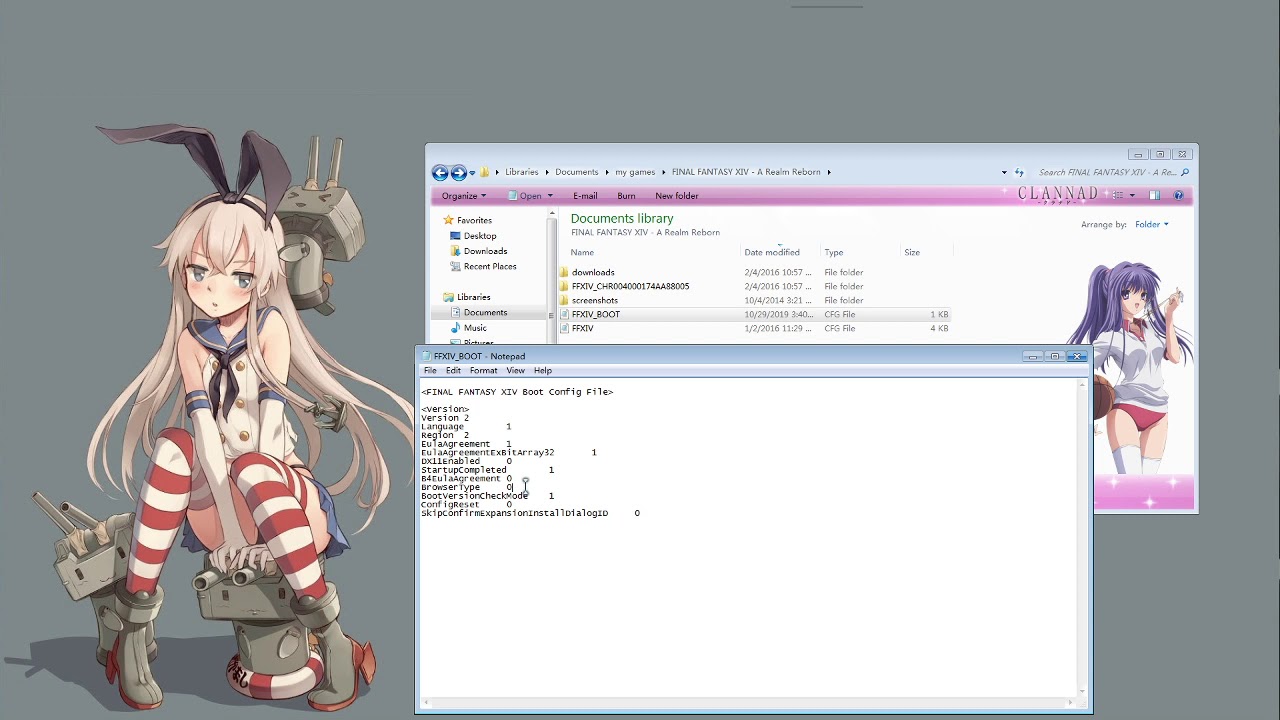Open the Organize dropdown menu
Screen dimensions: 1280x720
(464, 196)
